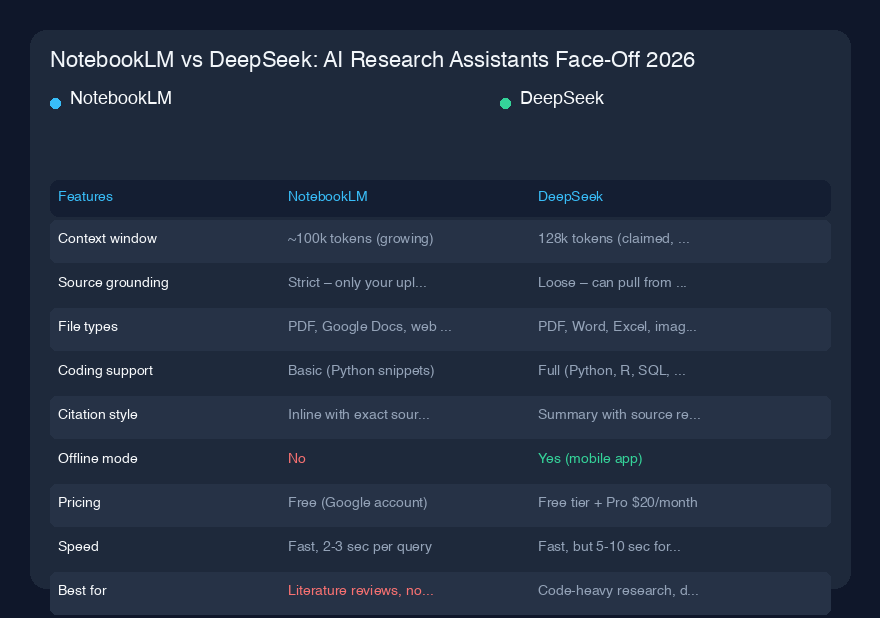Select the Speed row label
This screenshot has height=618, width=880.
78,547
